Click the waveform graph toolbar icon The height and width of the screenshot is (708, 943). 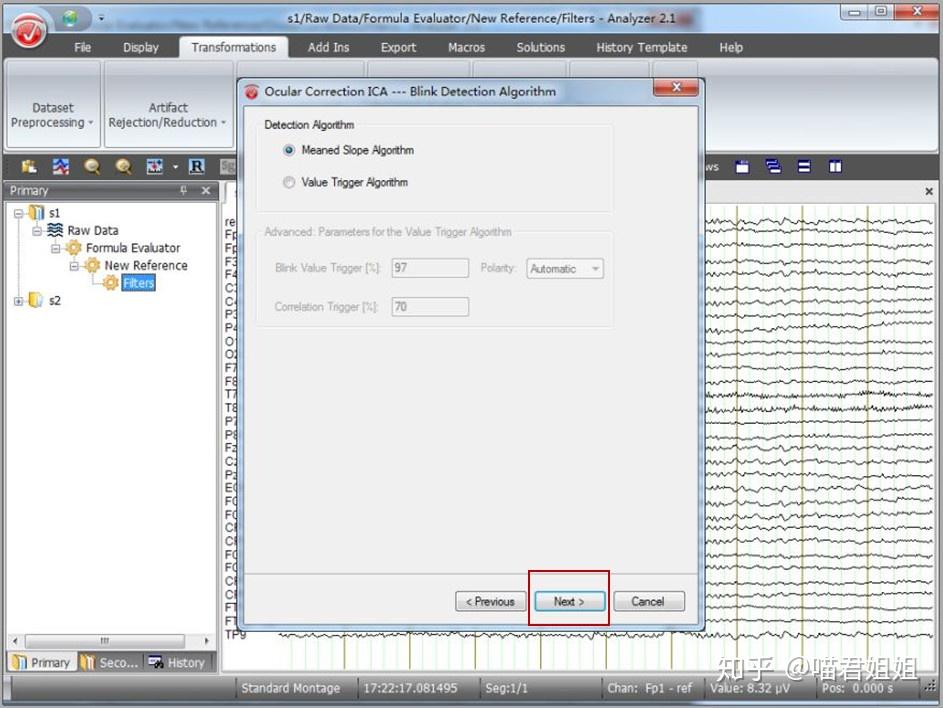tap(61, 167)
